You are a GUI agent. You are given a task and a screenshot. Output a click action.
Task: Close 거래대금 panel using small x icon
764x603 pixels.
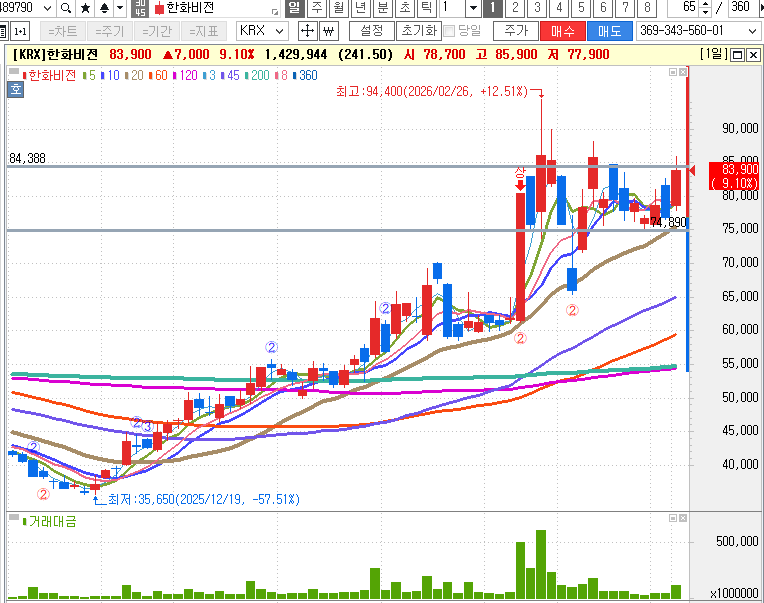pos(683,518)
